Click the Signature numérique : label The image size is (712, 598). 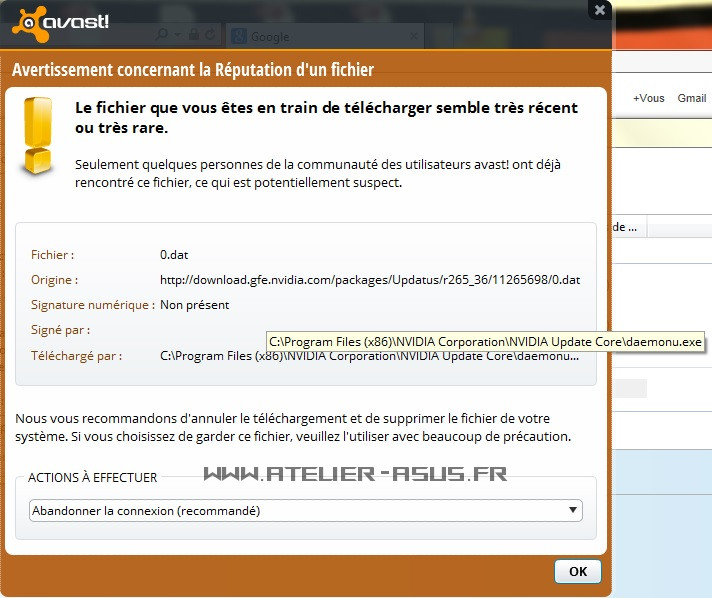point(93,305)
